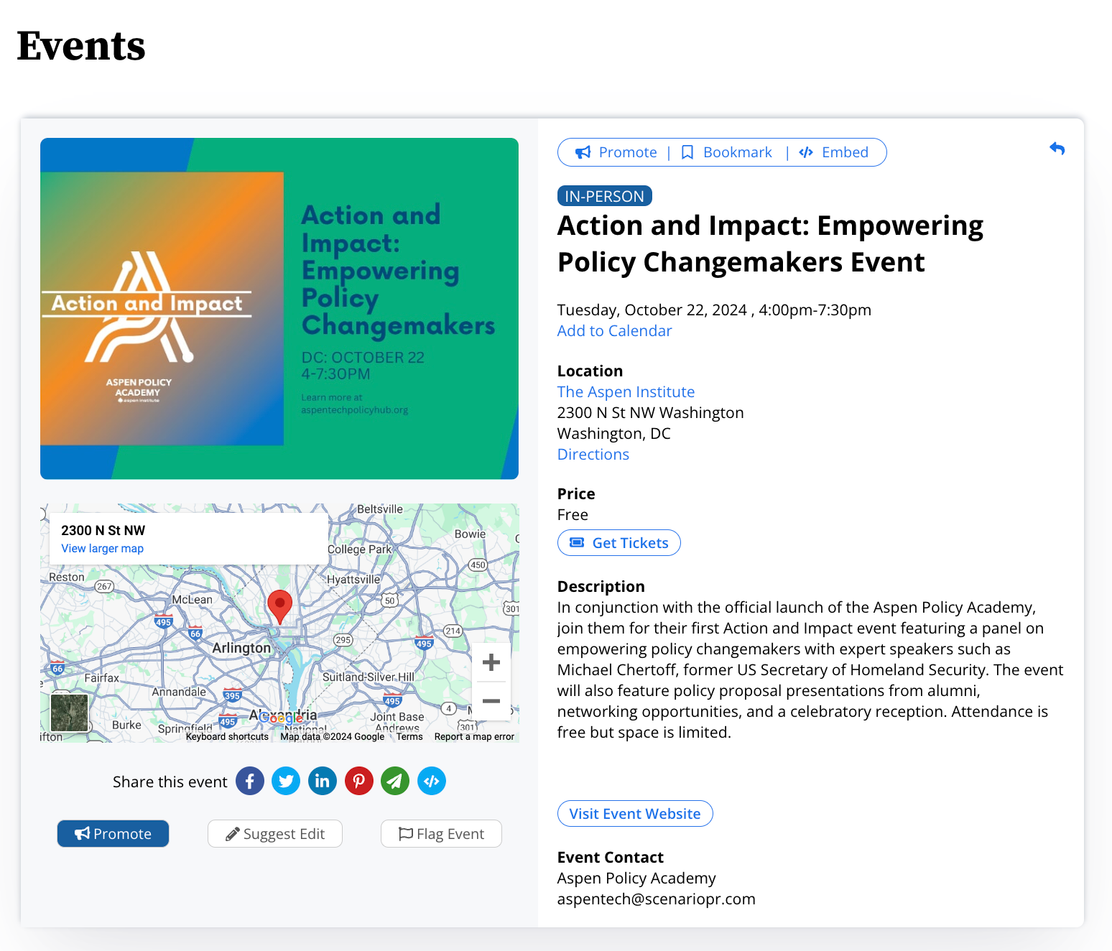This screenshot has width=1112, height=951.
Task: Zoom out on the map
Action: pyautogui.click(x=491, y=701)
